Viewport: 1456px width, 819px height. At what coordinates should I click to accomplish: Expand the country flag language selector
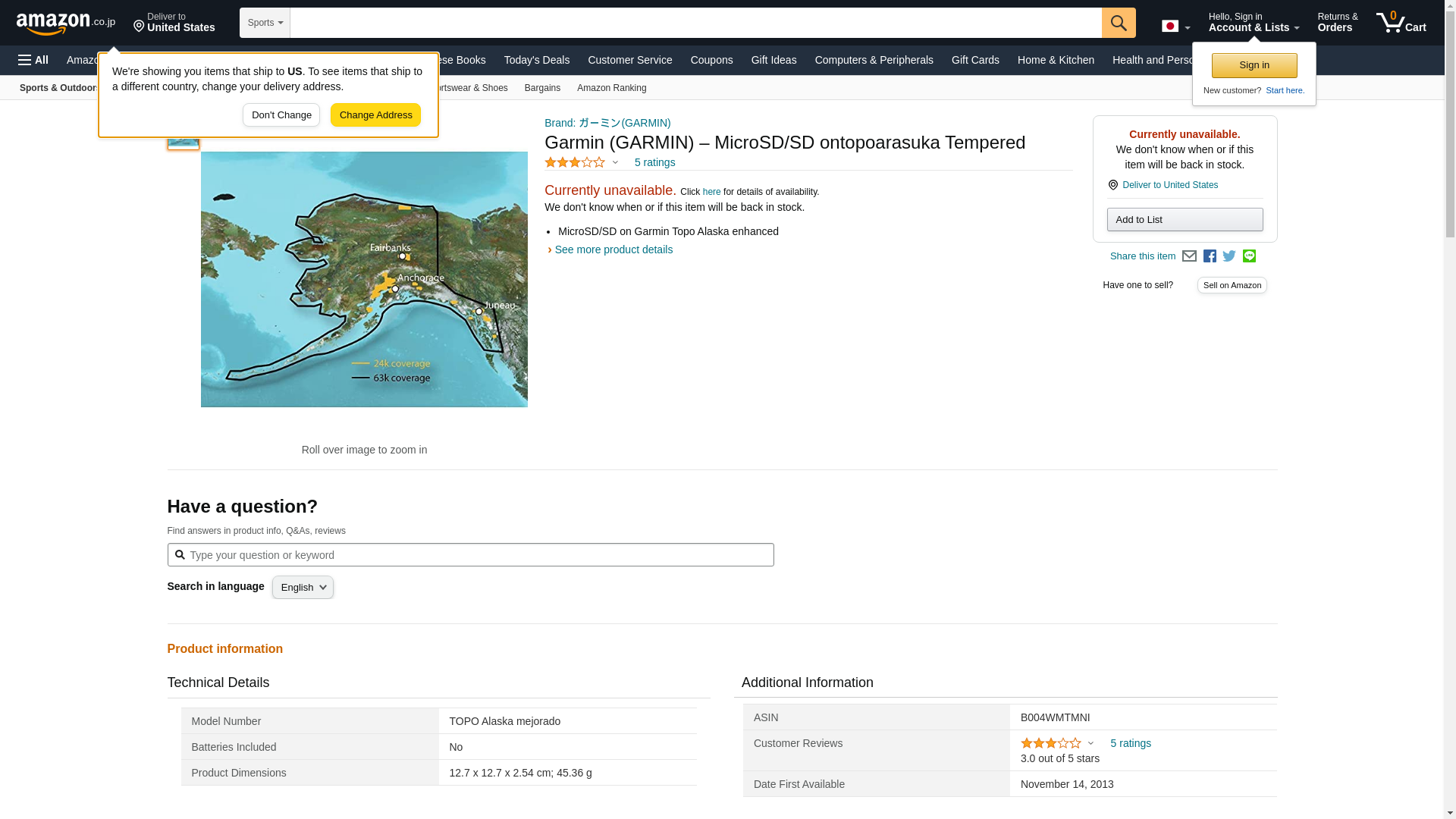[x=1175, y=27]
